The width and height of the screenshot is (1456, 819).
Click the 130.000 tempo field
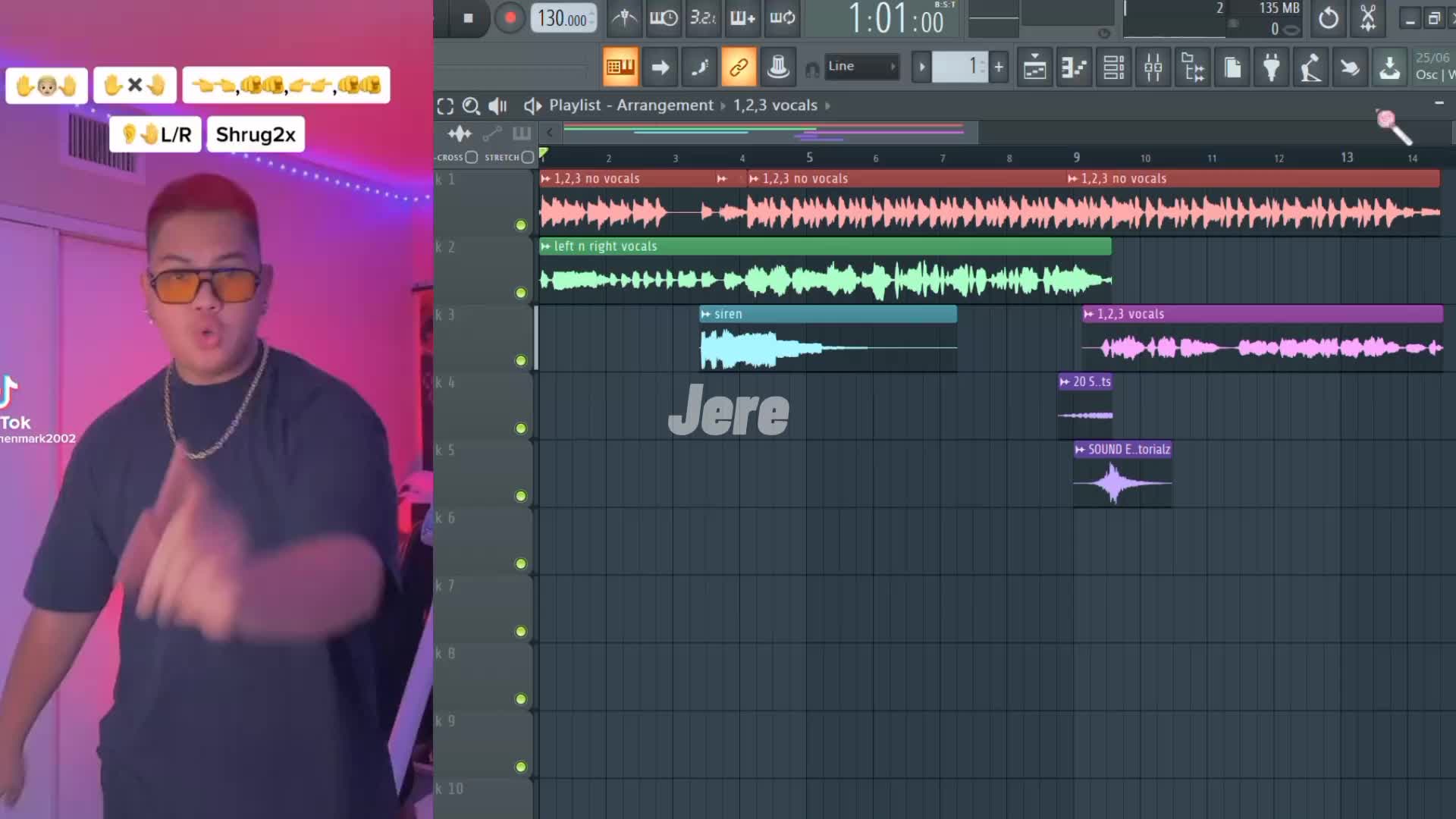[562, 18]
